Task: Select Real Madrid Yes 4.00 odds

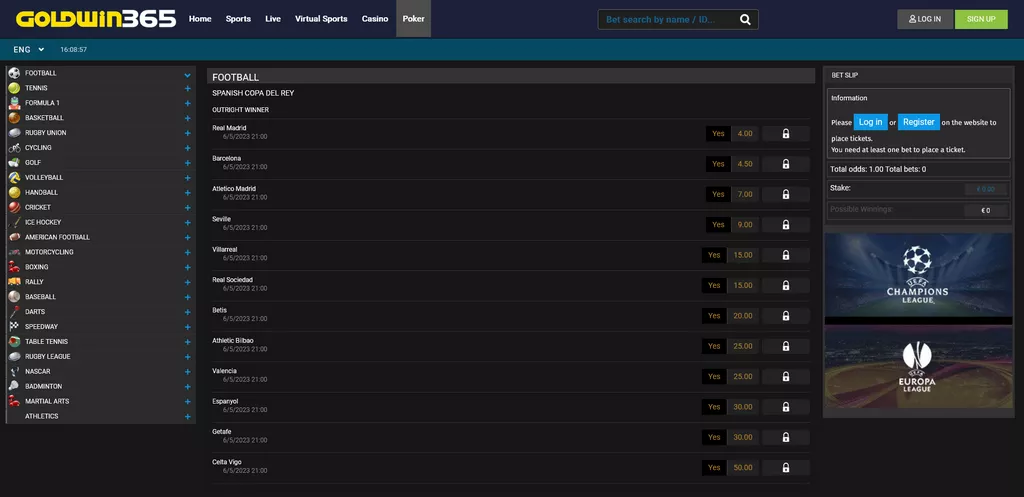Action: click(x=732, y=134)
